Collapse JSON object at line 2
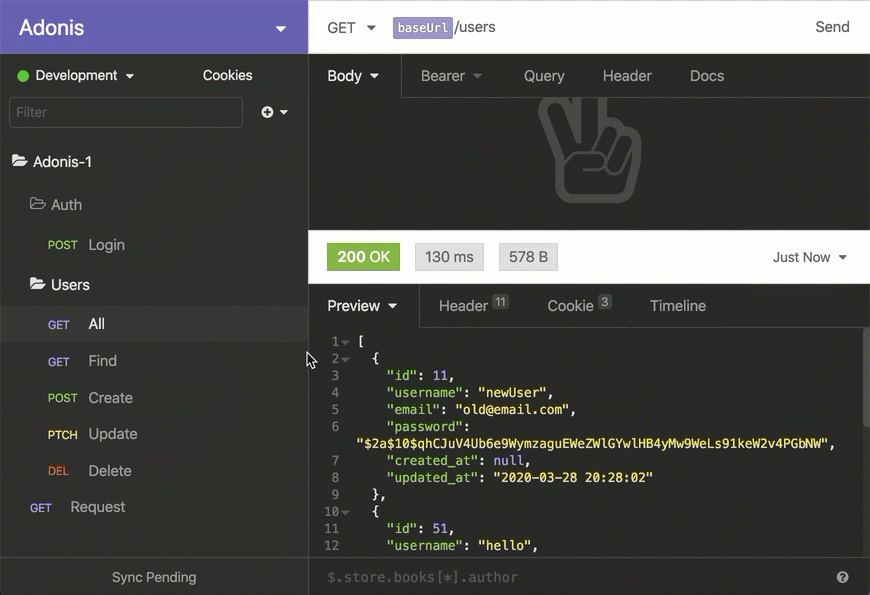The height and width of the screenshot is (595, 870). point(345,360)
